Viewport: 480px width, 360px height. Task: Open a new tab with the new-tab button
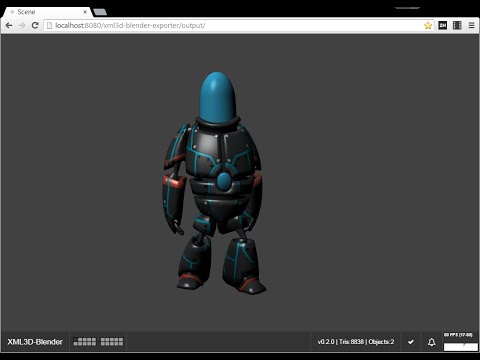coord(100,12)
